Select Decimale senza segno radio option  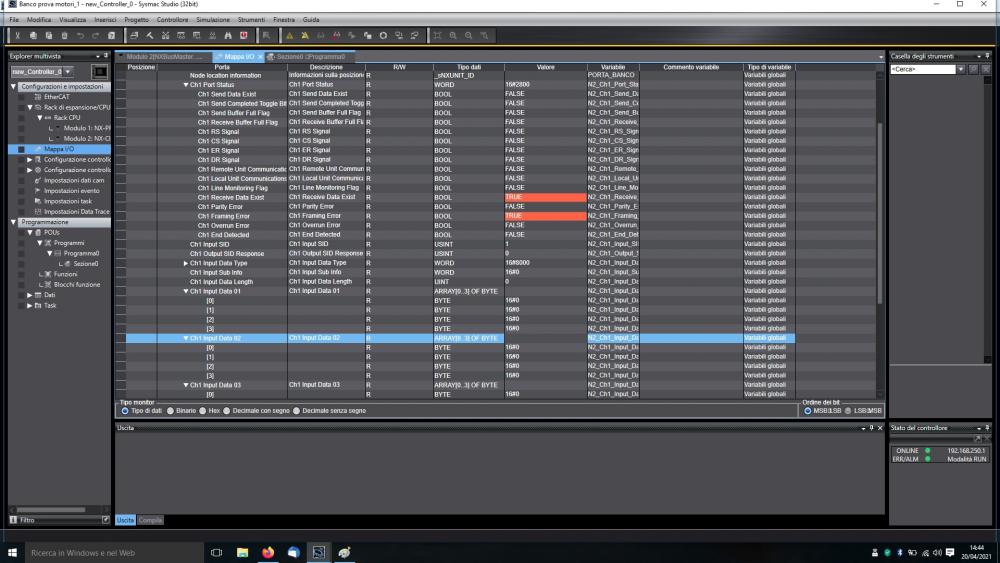click(297, 411)
